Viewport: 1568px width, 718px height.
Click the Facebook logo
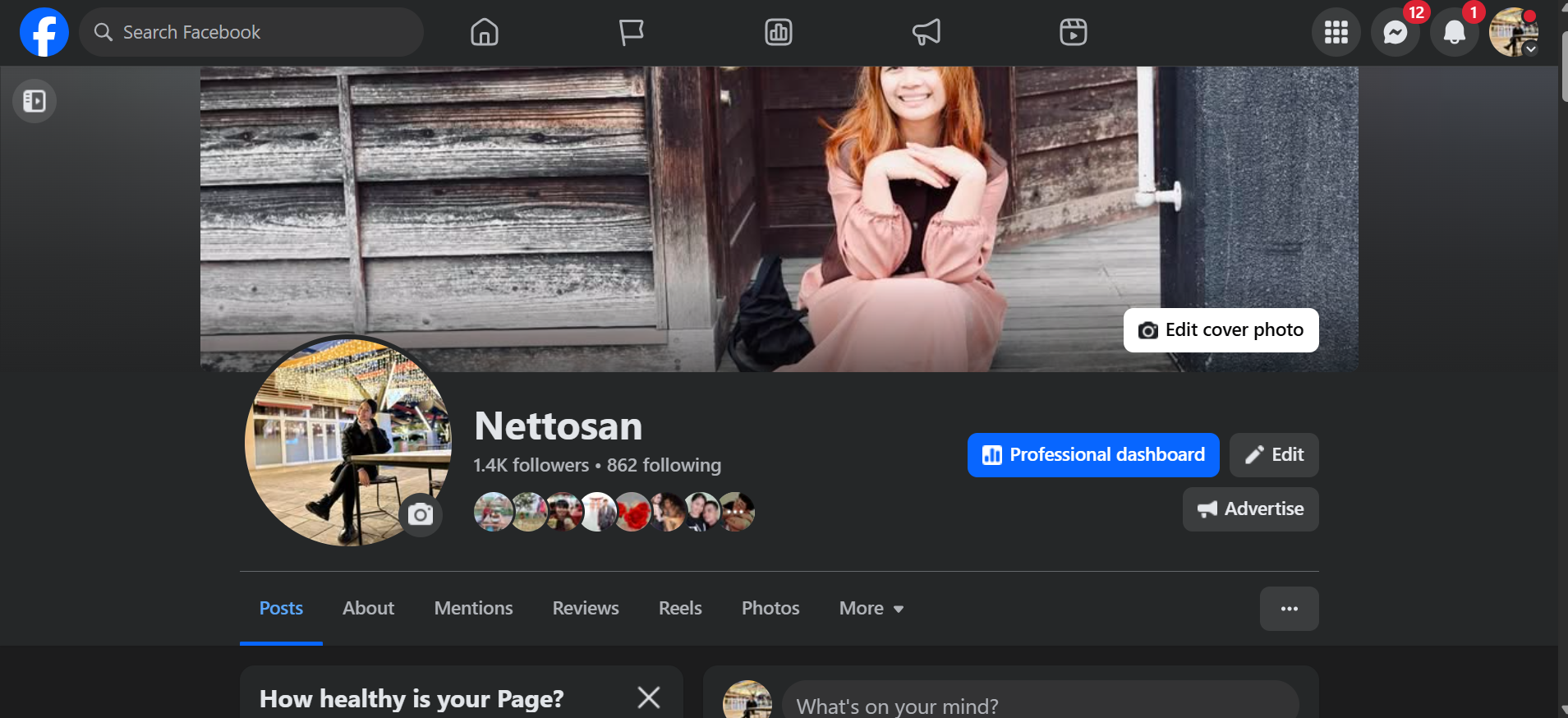(x=44, y=32)
